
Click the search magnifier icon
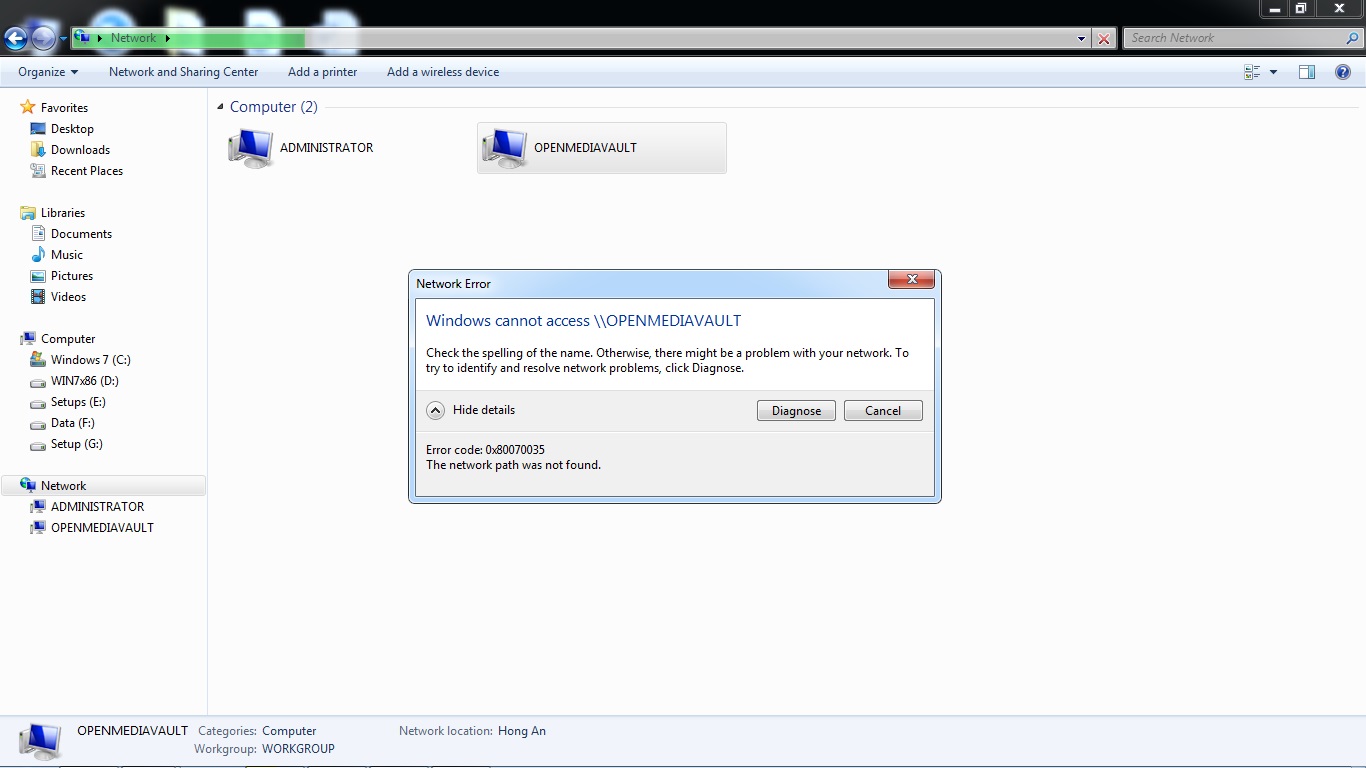pos(1352,38)
